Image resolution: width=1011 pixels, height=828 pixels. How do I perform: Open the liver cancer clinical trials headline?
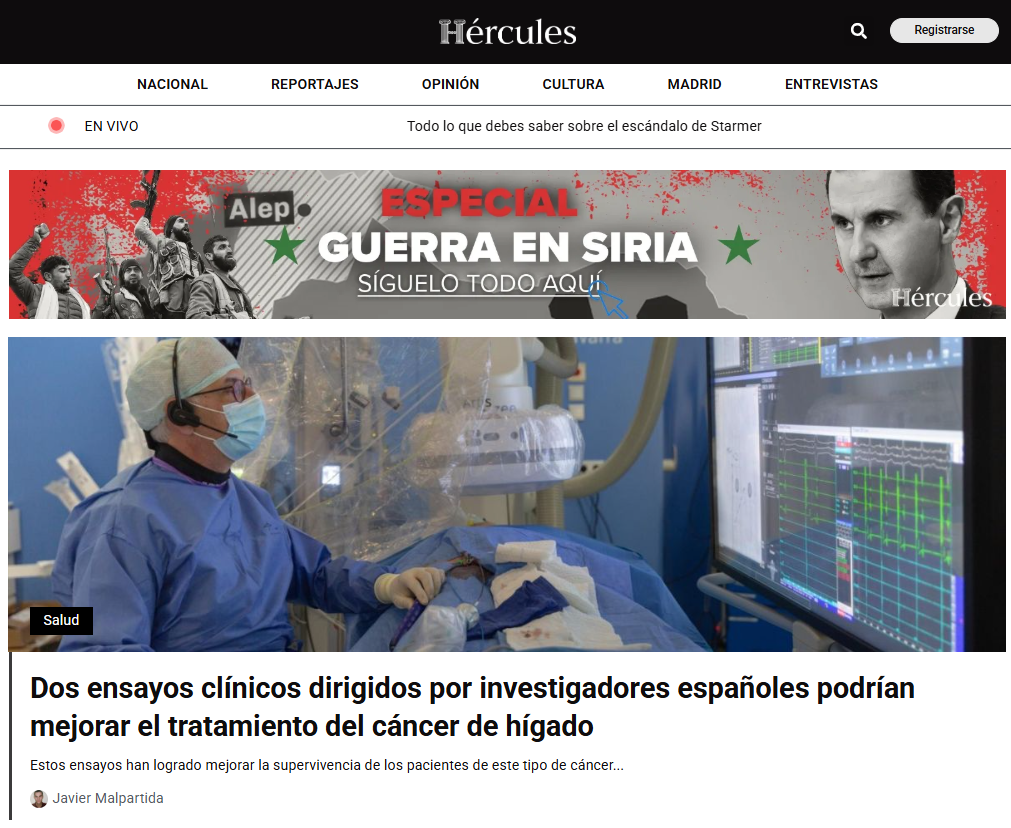472,707
